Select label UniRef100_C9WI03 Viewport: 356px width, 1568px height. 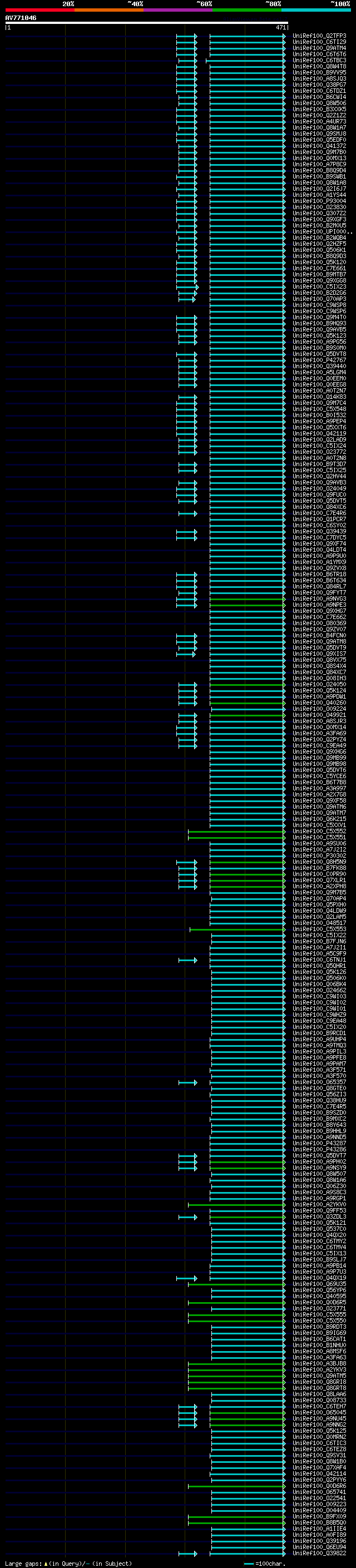(319, 996)
